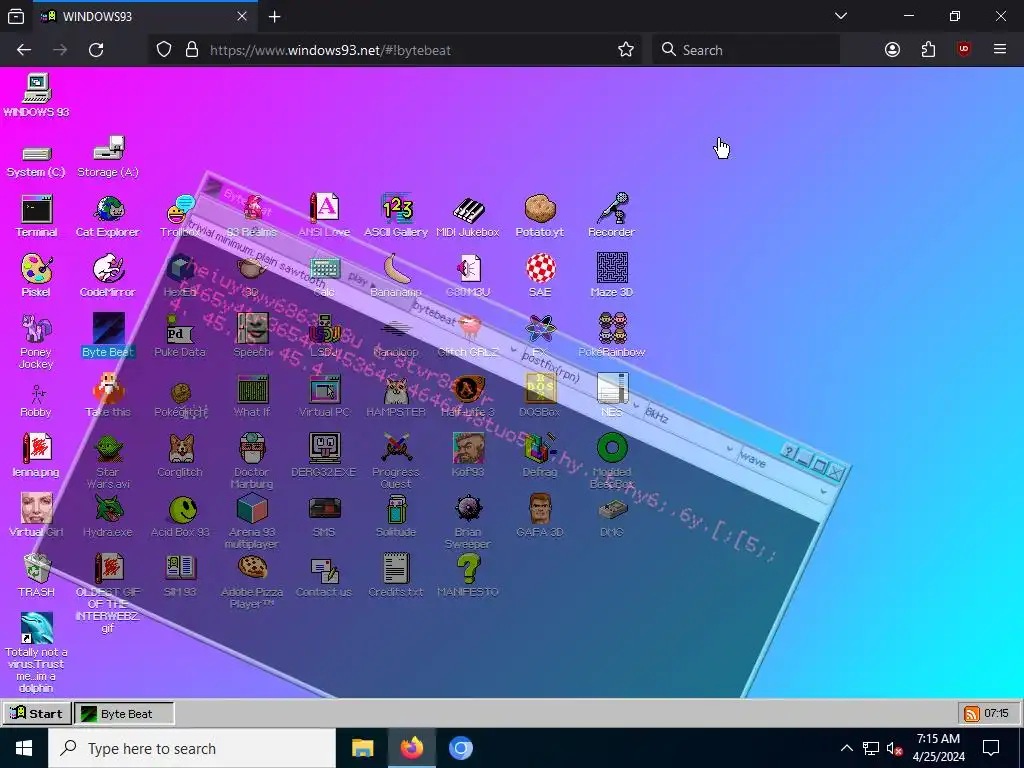Open GAFA 3D icon
This screenshot has height=768, width=1024.
(x=540, y=508)
